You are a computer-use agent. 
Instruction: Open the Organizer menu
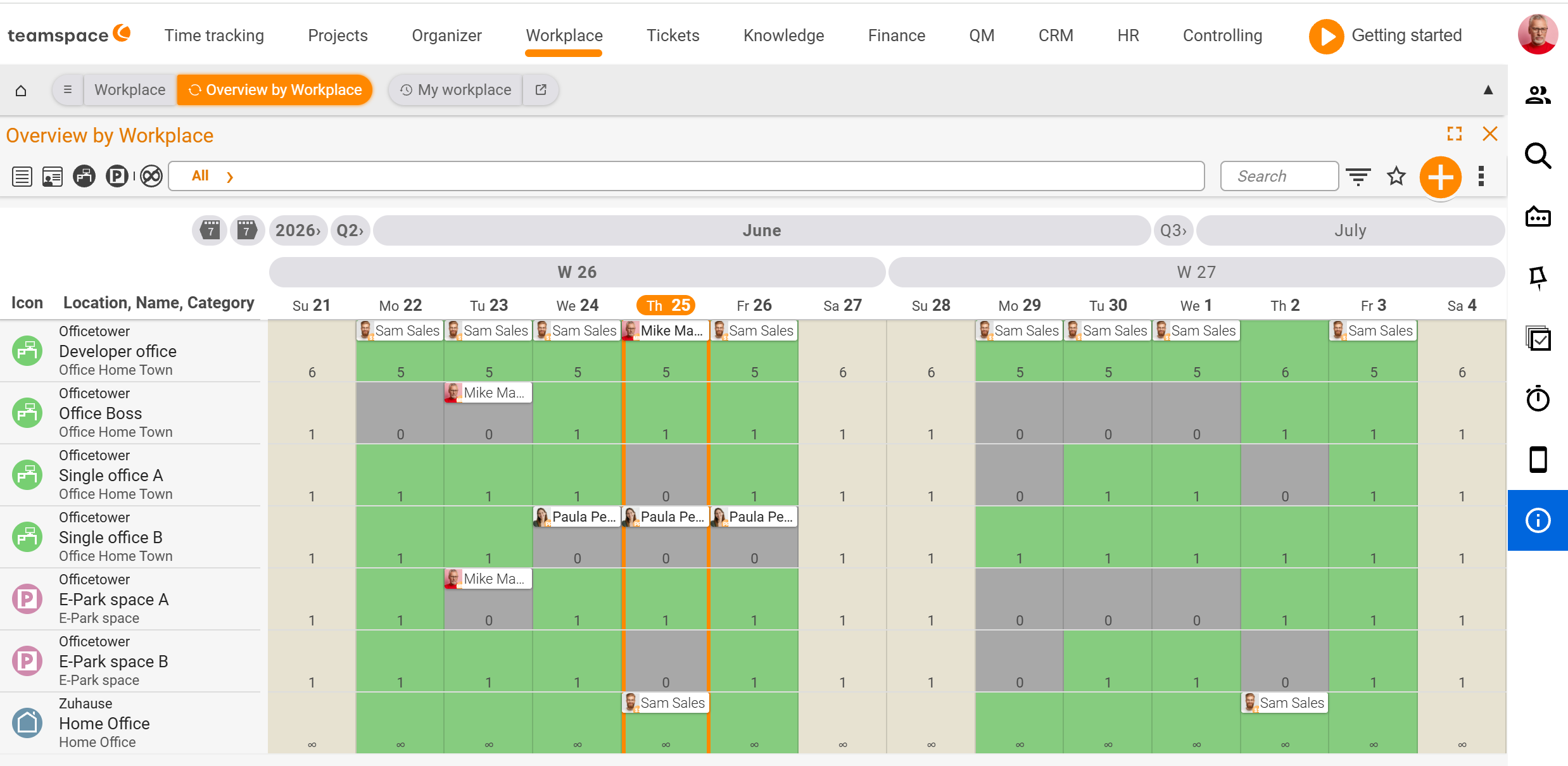(x=446, y=35)
